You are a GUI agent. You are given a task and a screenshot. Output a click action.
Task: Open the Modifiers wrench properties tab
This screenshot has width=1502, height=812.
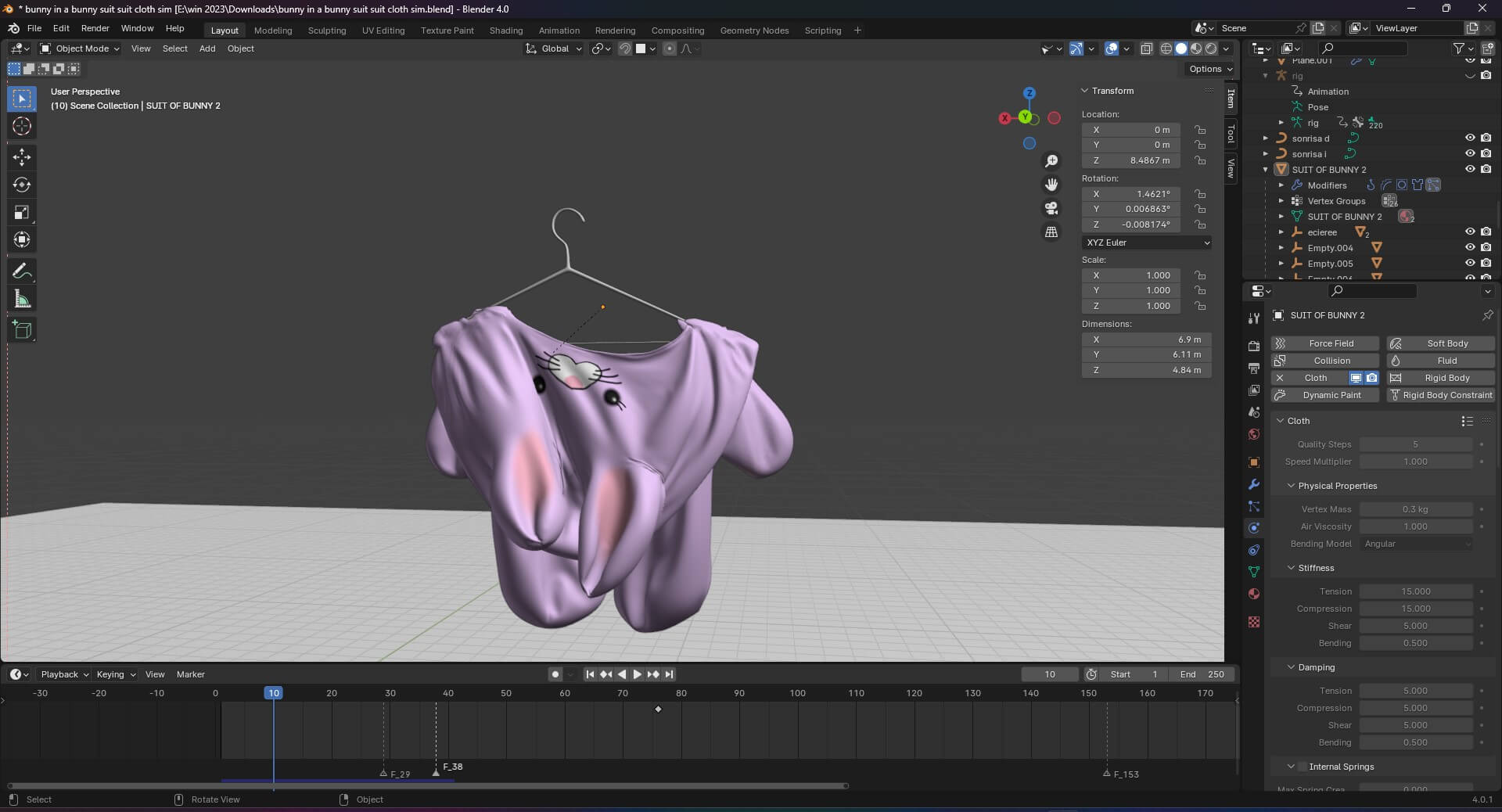point(1254,484)
